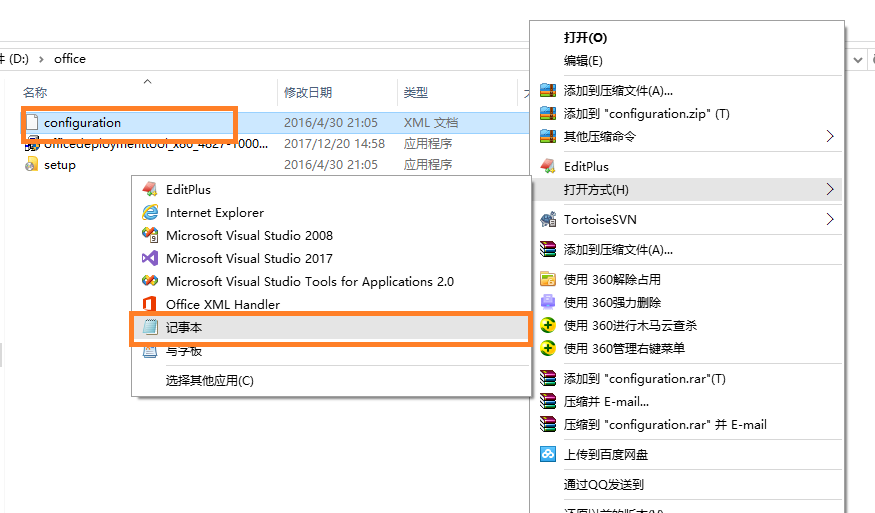
Task: Click the archive icon beside 添加到 "configuration.zip"
Action: [548, 113]
